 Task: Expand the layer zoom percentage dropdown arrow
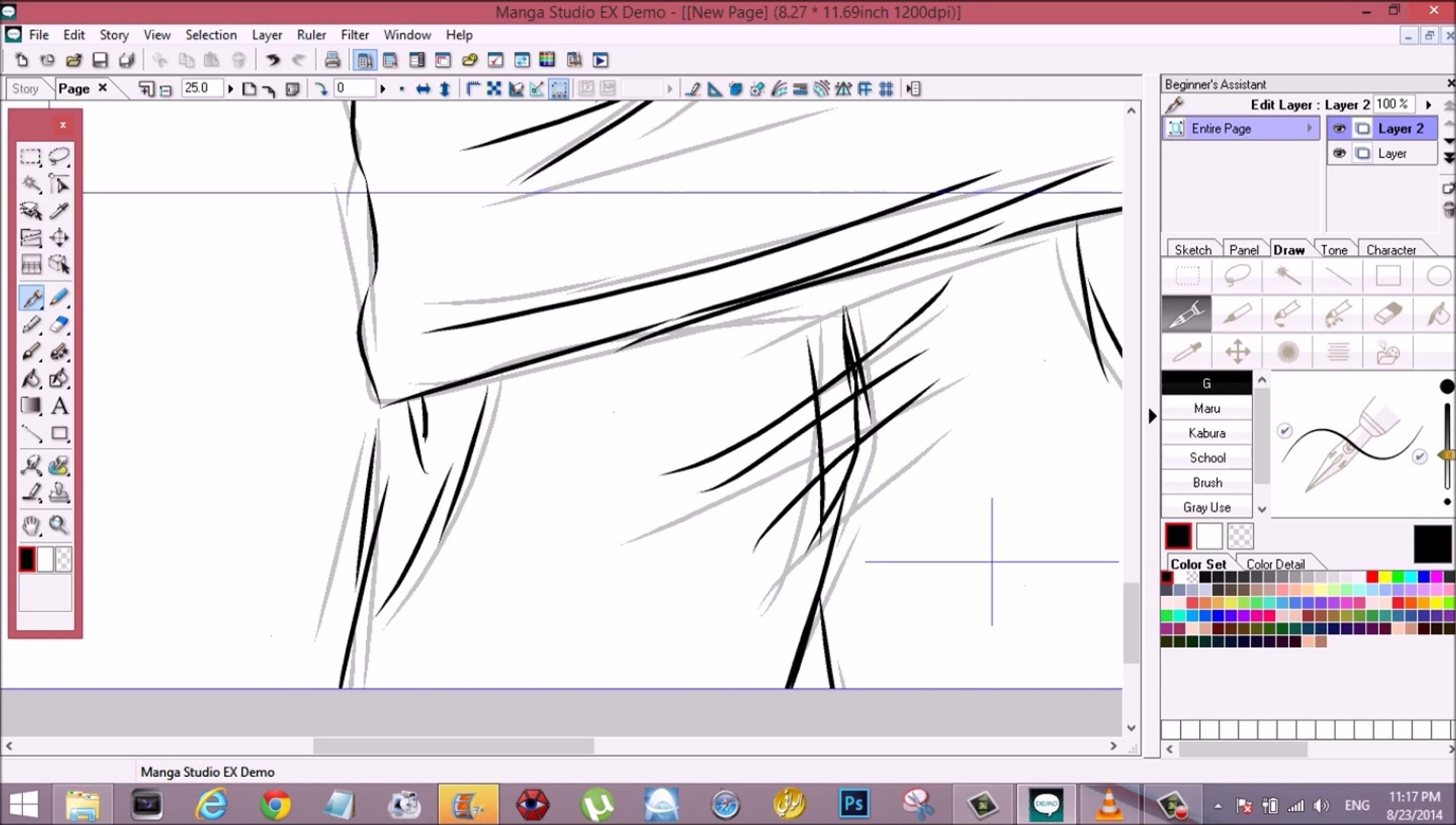(1428, 104)
